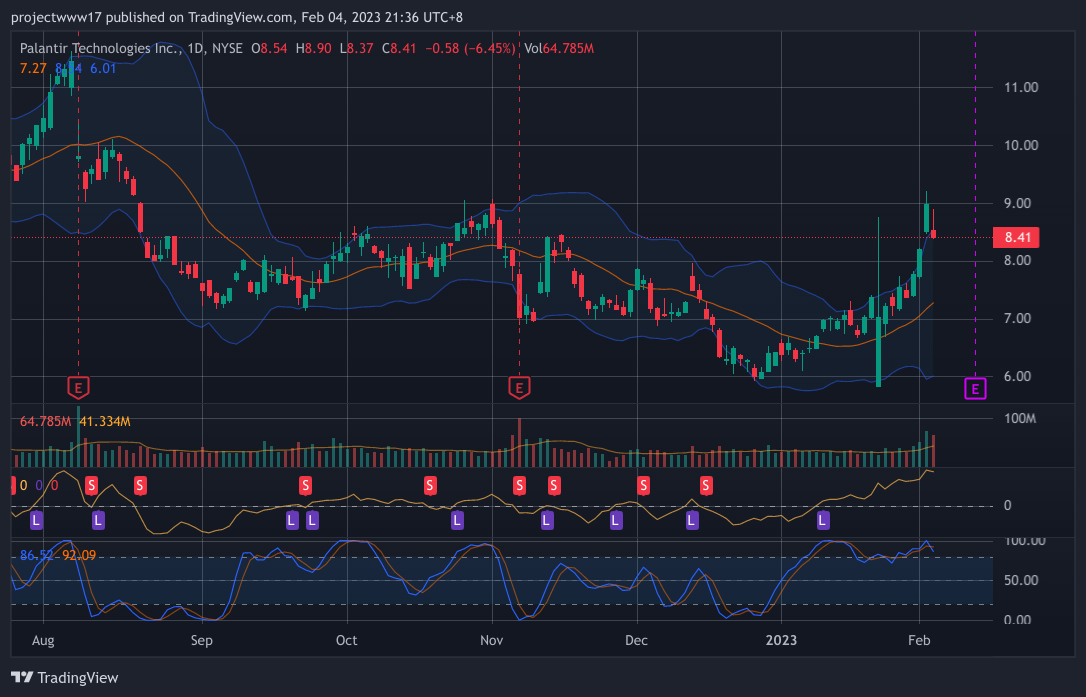This screenshot has width=1086, height=697.
Task: Click the red E earnings marker in August
Action: [x=78, y=387]
